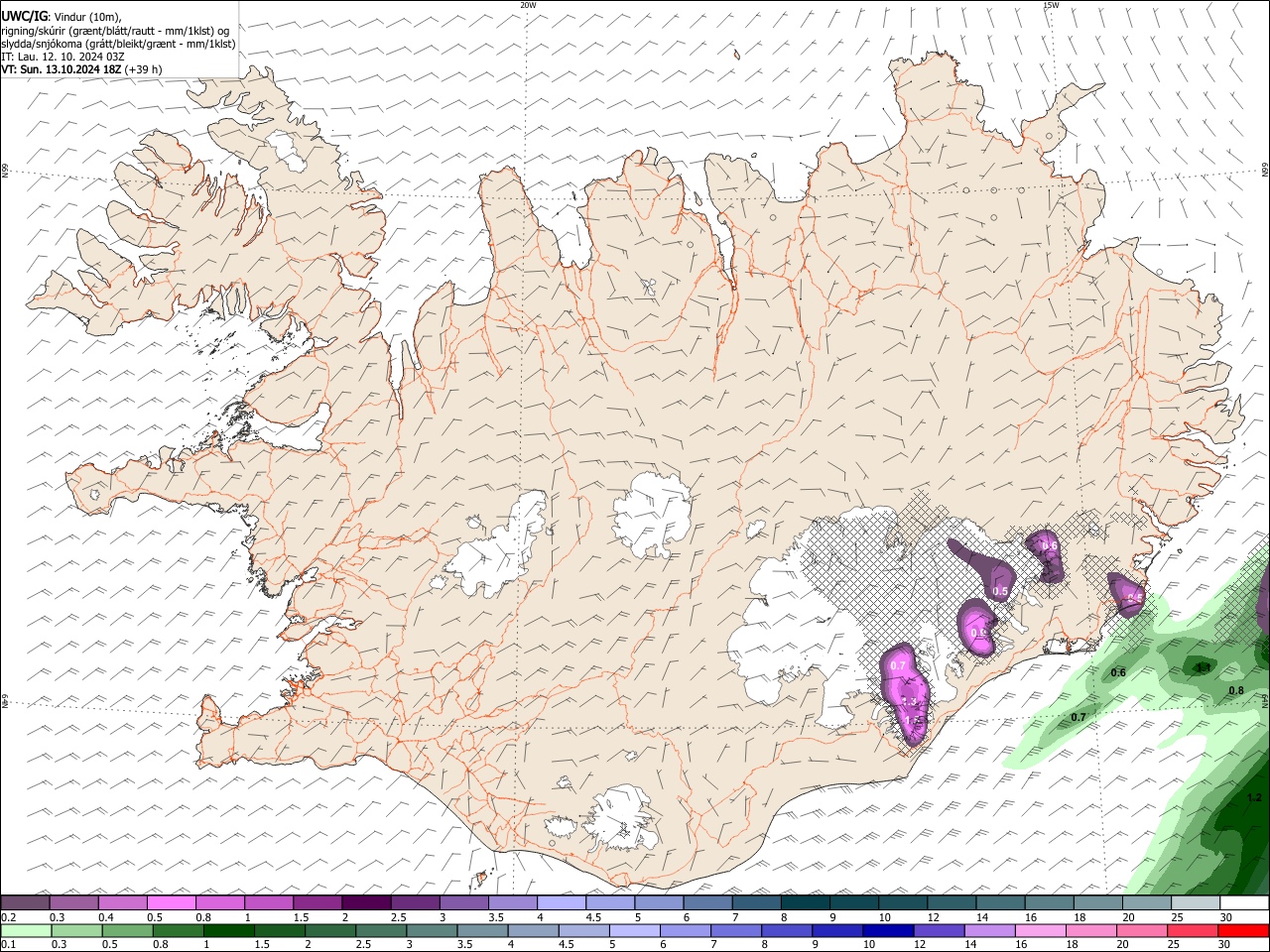Click the largest magenta snowfall patch with 1.5
The height and width of the screenshot is (952, 1270).
click(x=906, y=694)
